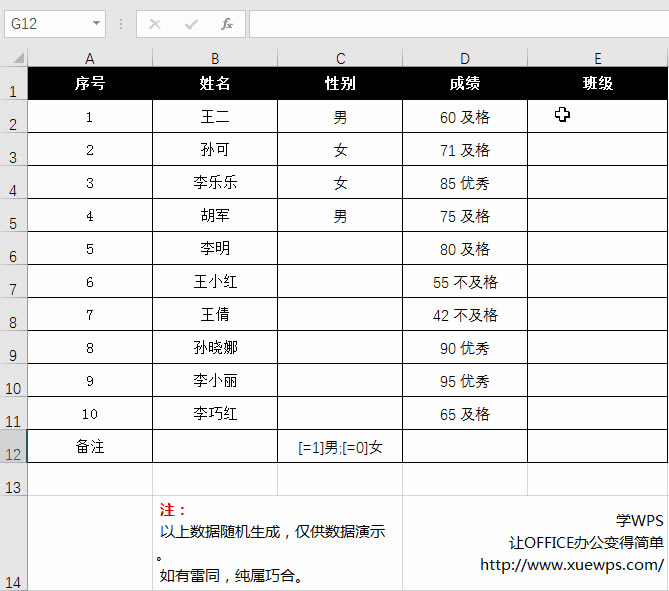Screen dimensions: 669x591
Task: Select row 2 header
Action: [13, 116]
